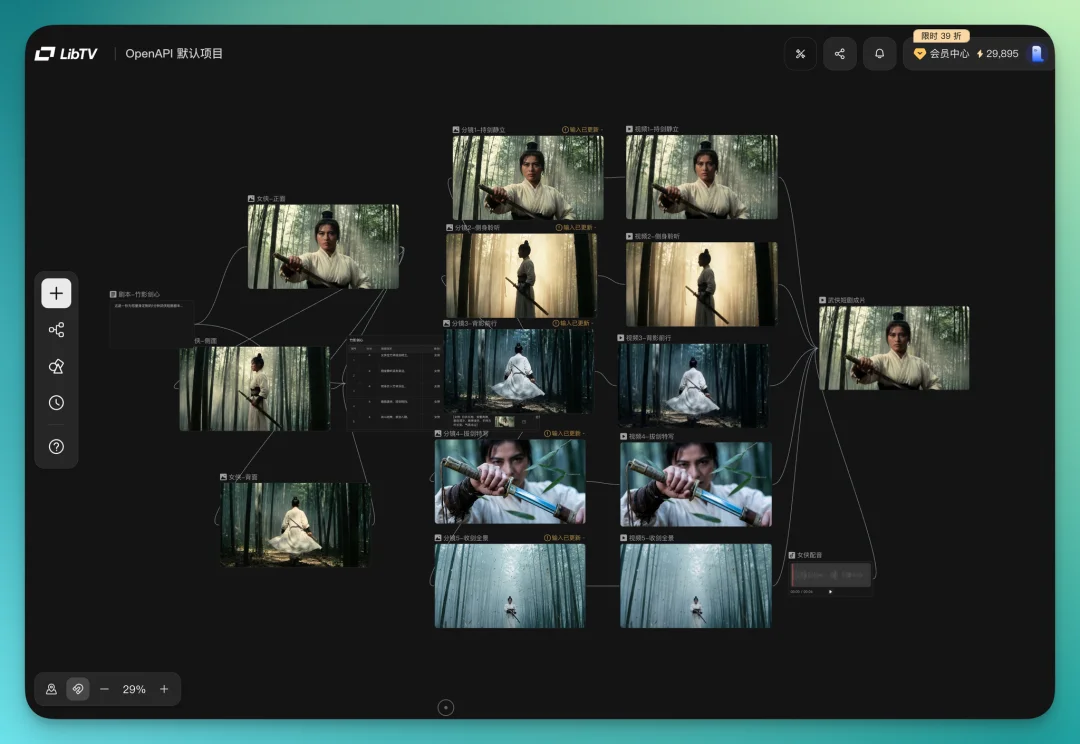Click the OpenAPI 默认项目 project title
Viewport: 1080px width, 744px height.
174,54
